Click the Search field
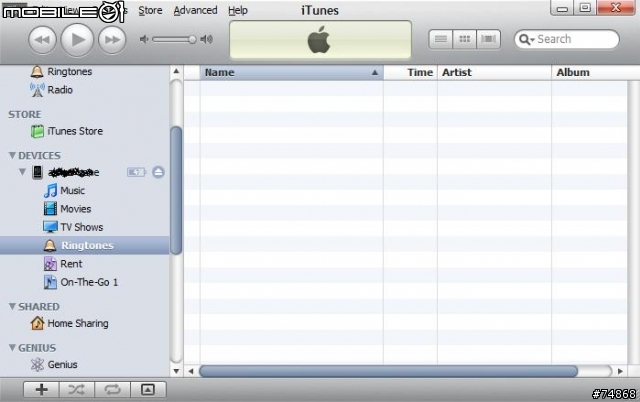Image resolution: width=640 pixels, height=402 pixels. [x=567, y=39]
